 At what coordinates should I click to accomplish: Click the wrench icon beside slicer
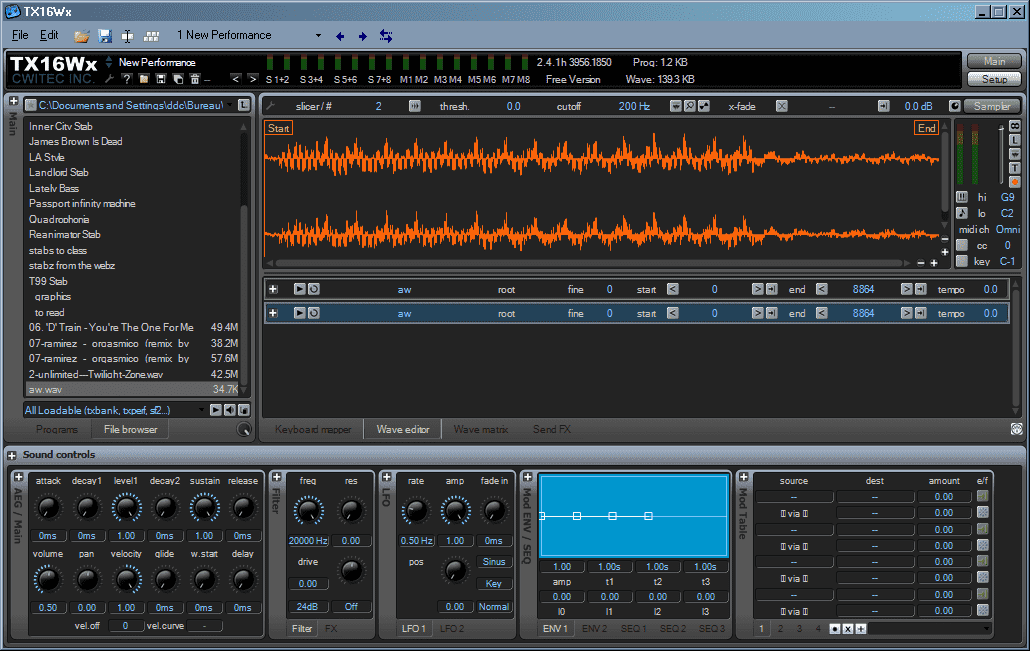(x=269, y=106)
